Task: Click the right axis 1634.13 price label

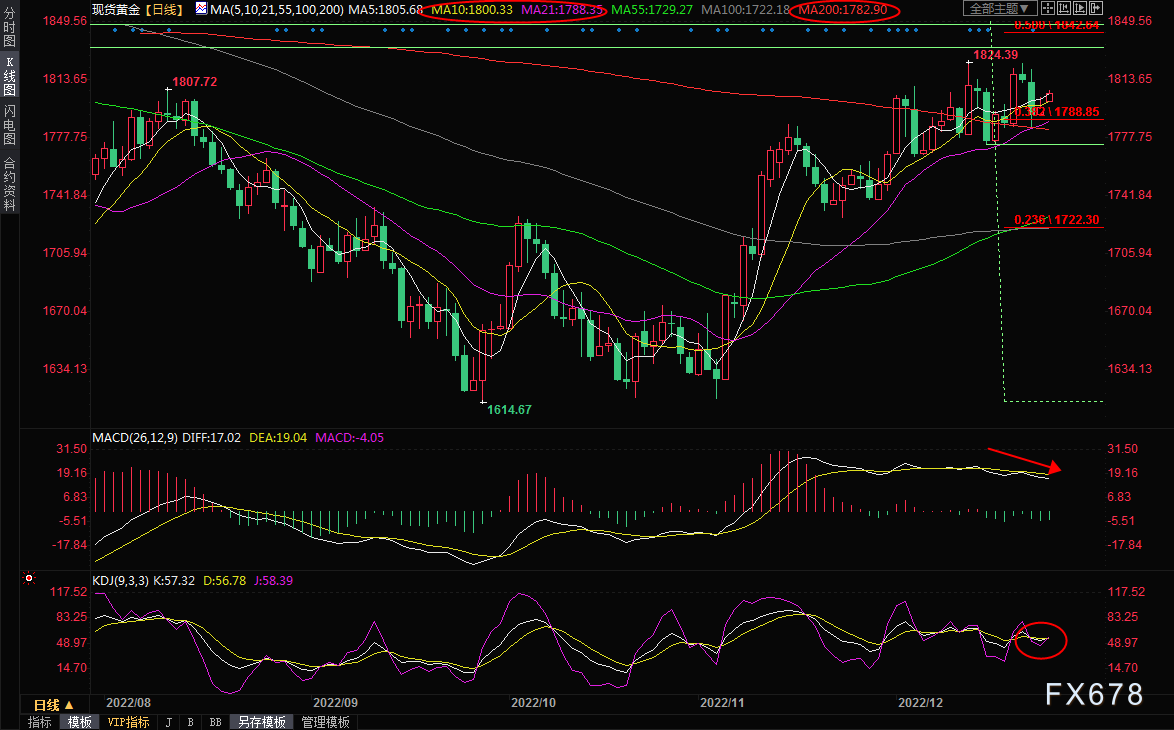Action: point(1130,368)
